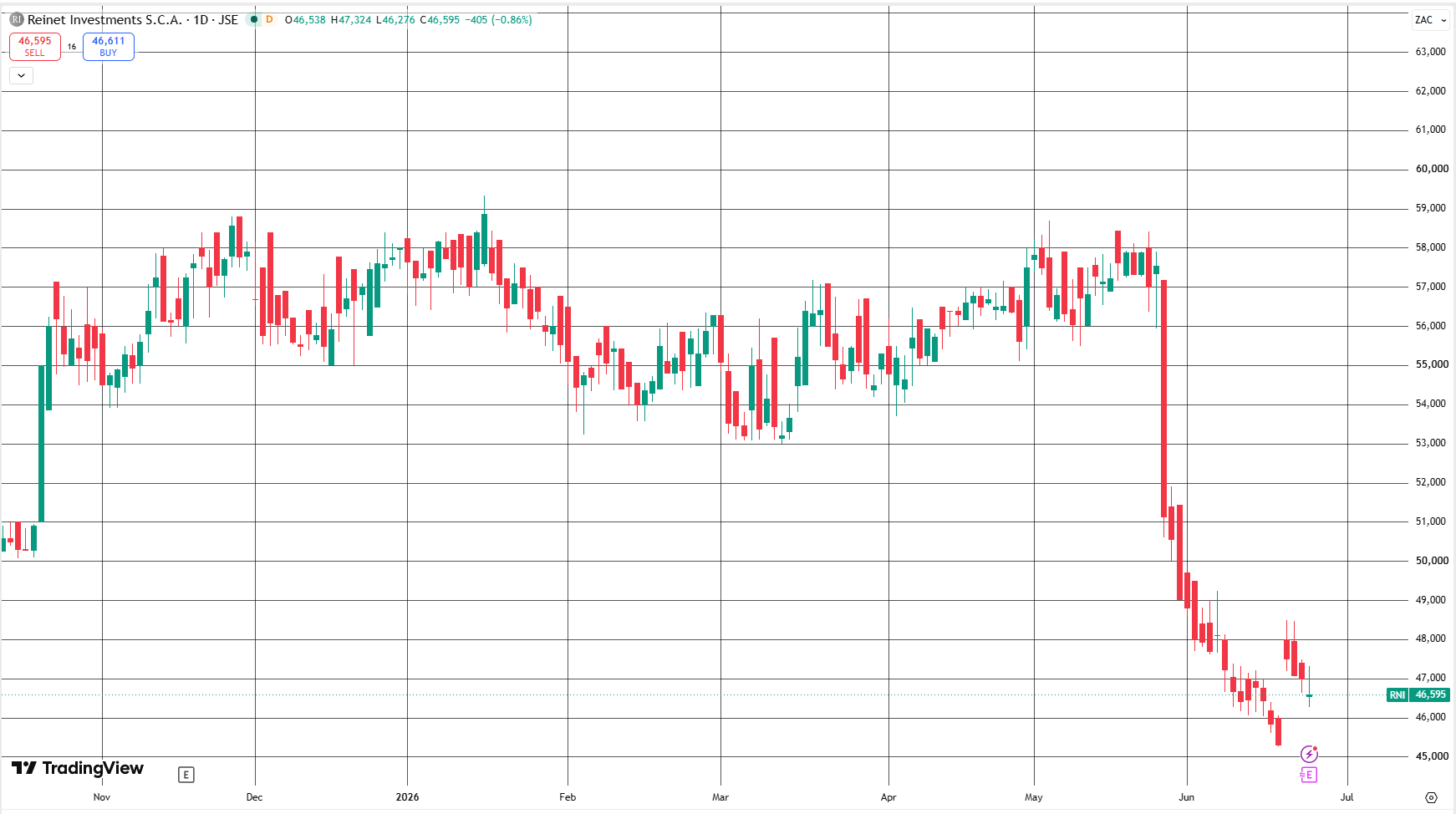Click the grey E earnings marker near Nov
The image size is (1456, 814).
pyautogui.click(x=186, y=775)
